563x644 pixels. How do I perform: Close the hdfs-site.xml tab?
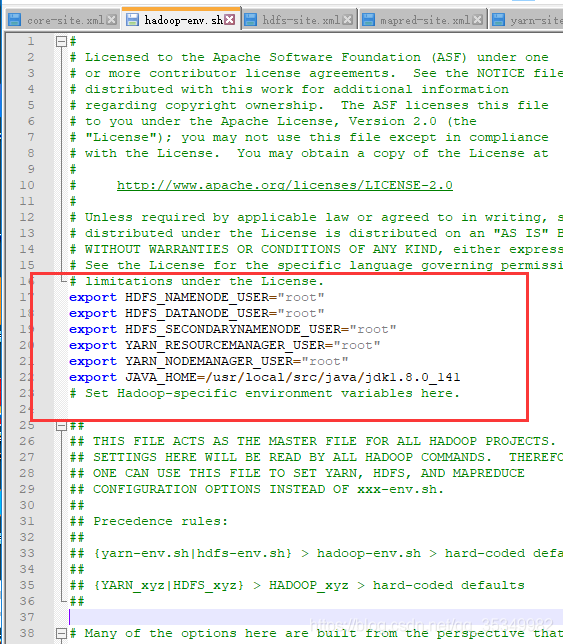pos(347,19)
